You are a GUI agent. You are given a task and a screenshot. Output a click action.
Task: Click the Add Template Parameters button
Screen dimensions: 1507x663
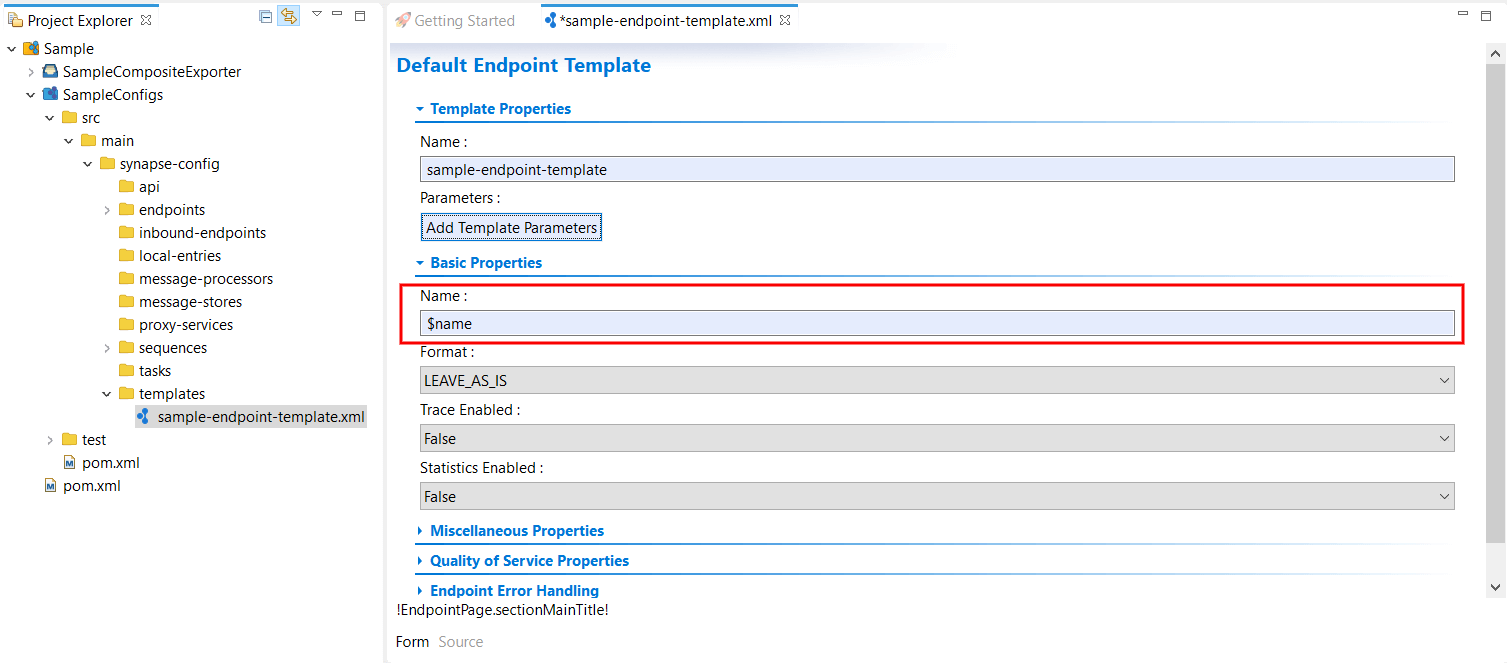[x=511, y=227]
